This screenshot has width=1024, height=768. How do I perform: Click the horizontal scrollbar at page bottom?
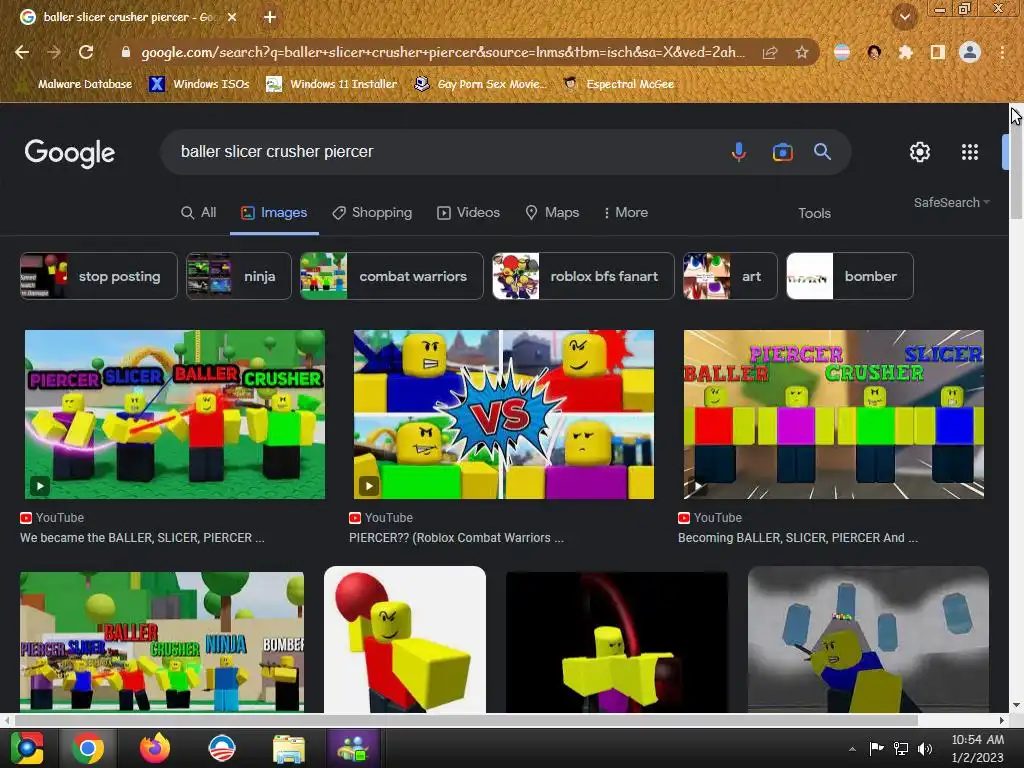coord(466,720)
